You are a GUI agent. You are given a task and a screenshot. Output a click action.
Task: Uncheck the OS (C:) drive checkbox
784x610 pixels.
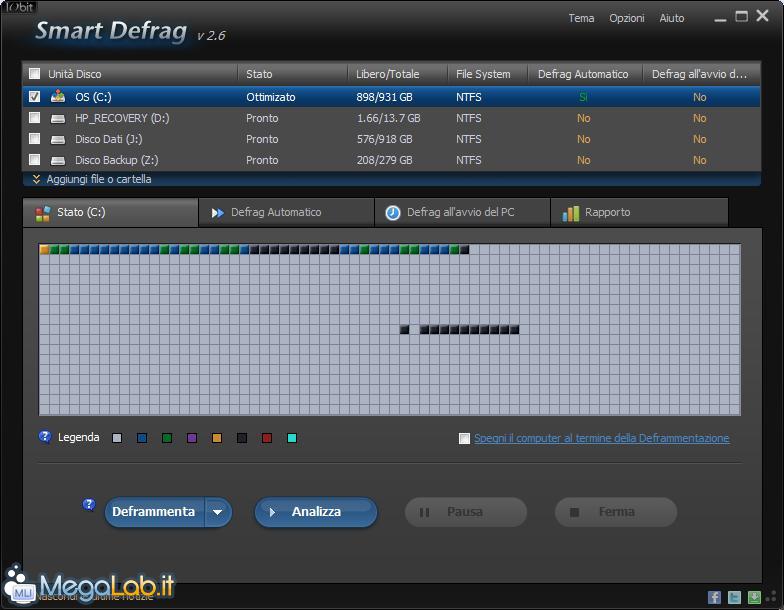pos(34,96)
